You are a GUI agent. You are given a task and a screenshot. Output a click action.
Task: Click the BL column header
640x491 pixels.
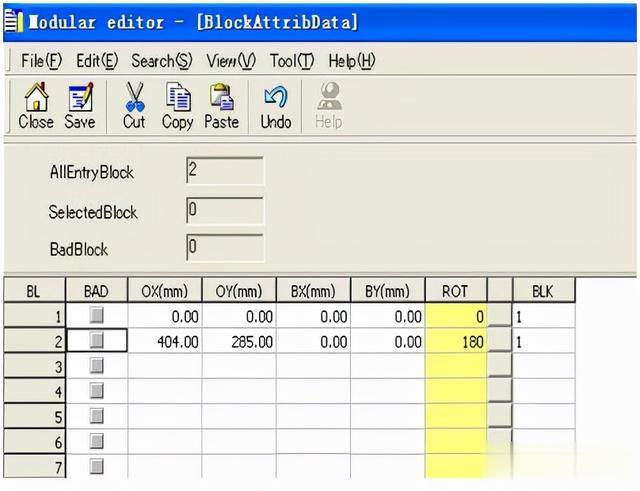[x=35, y=291]
